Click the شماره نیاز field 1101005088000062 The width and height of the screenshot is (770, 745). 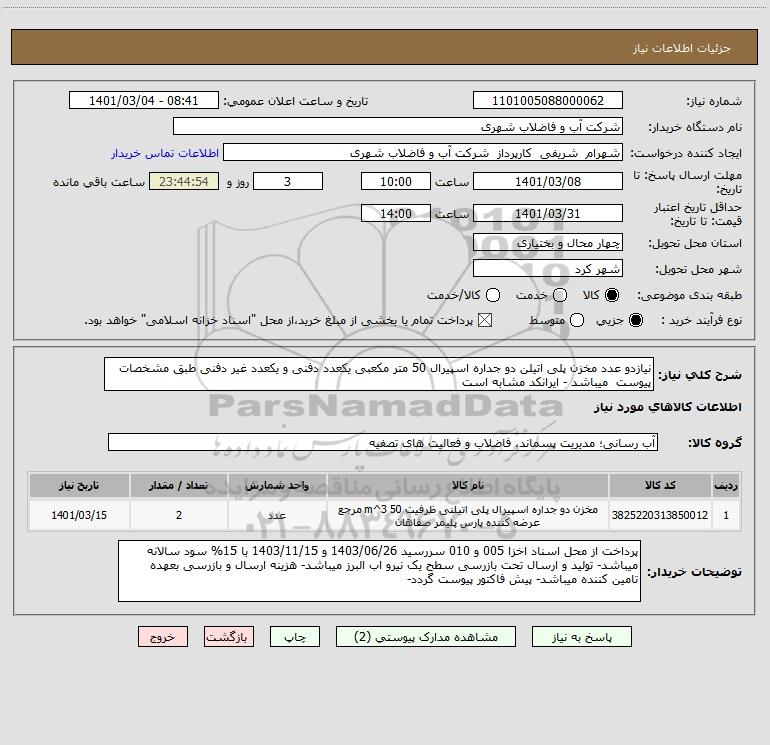(548, 100)
